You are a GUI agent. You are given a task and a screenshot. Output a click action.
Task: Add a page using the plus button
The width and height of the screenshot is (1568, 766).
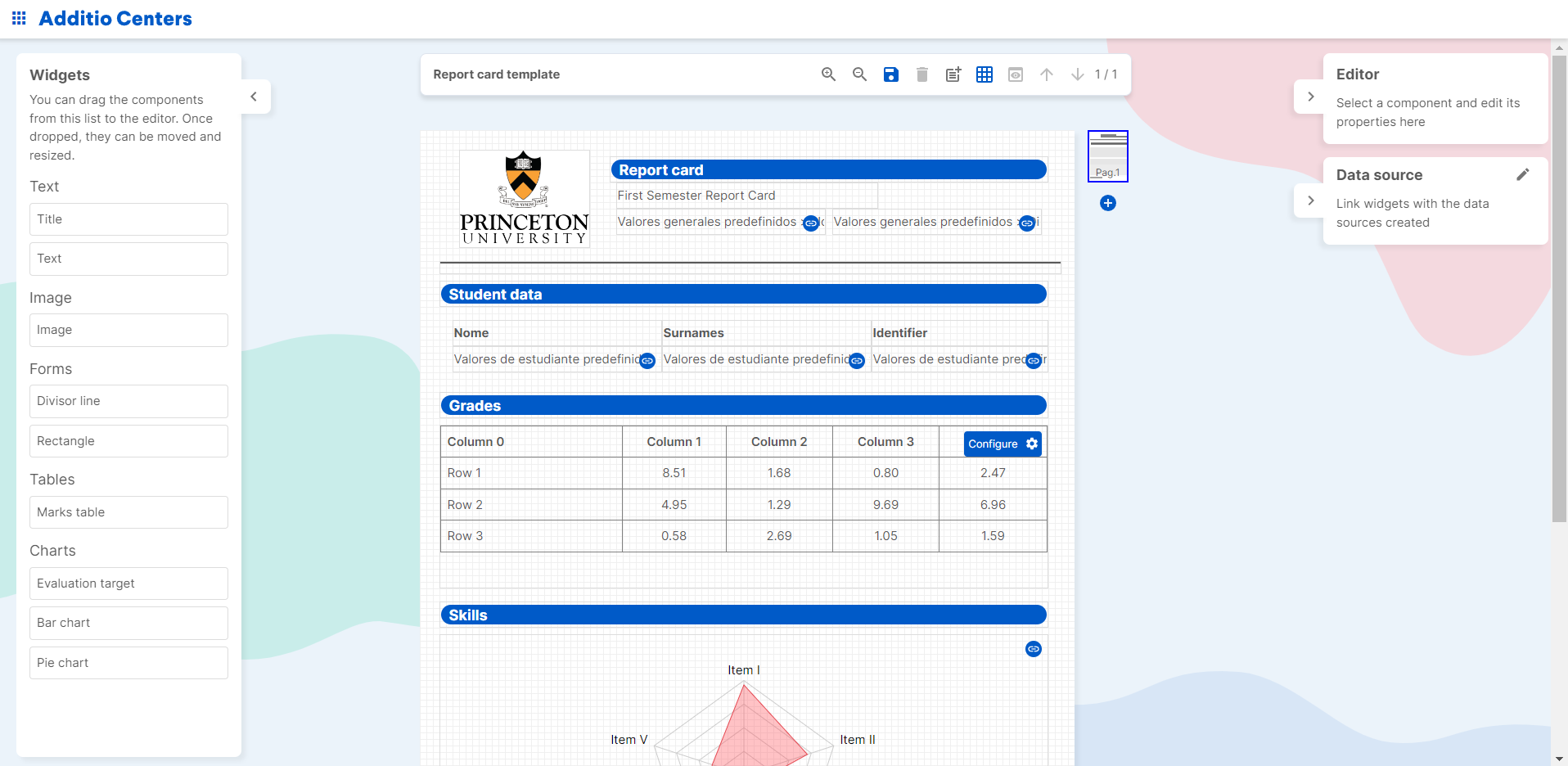(1107, 202)
